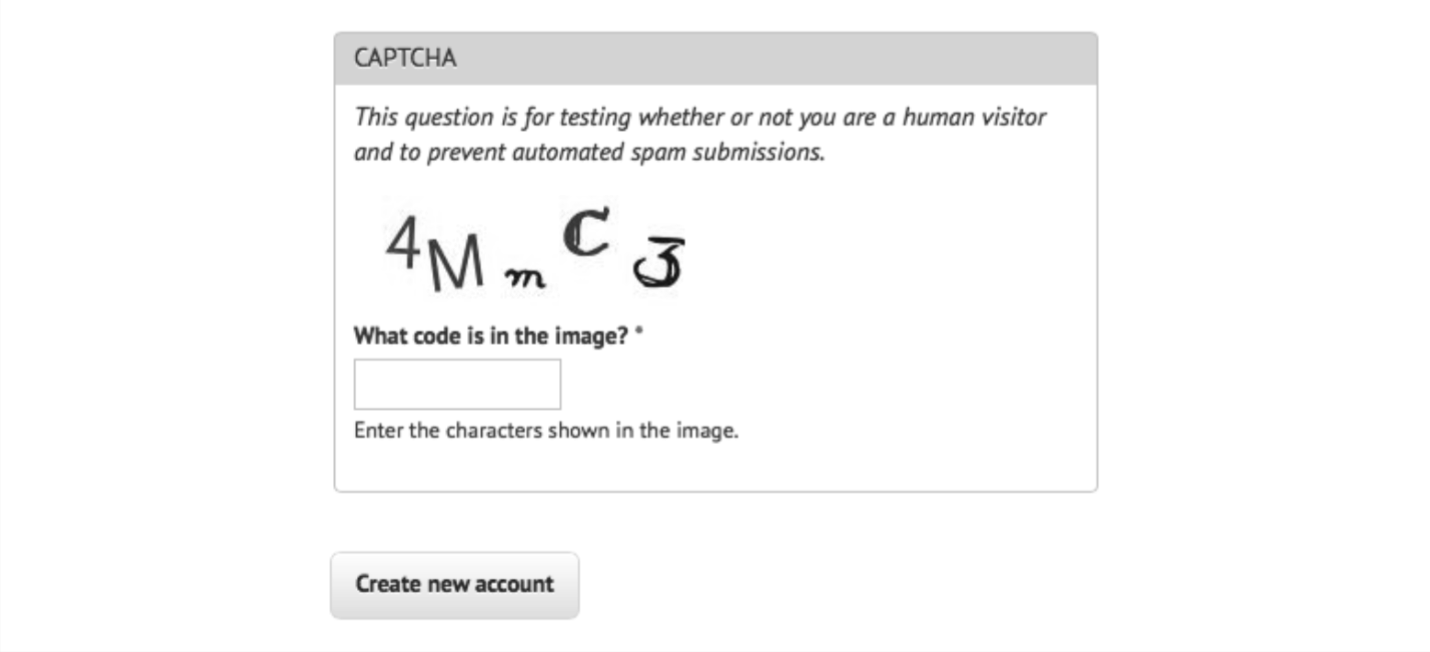Viewport: 1430px width, 652px height.
Task: Click the word "image" in the code label
Action: (x=597, y=336)
